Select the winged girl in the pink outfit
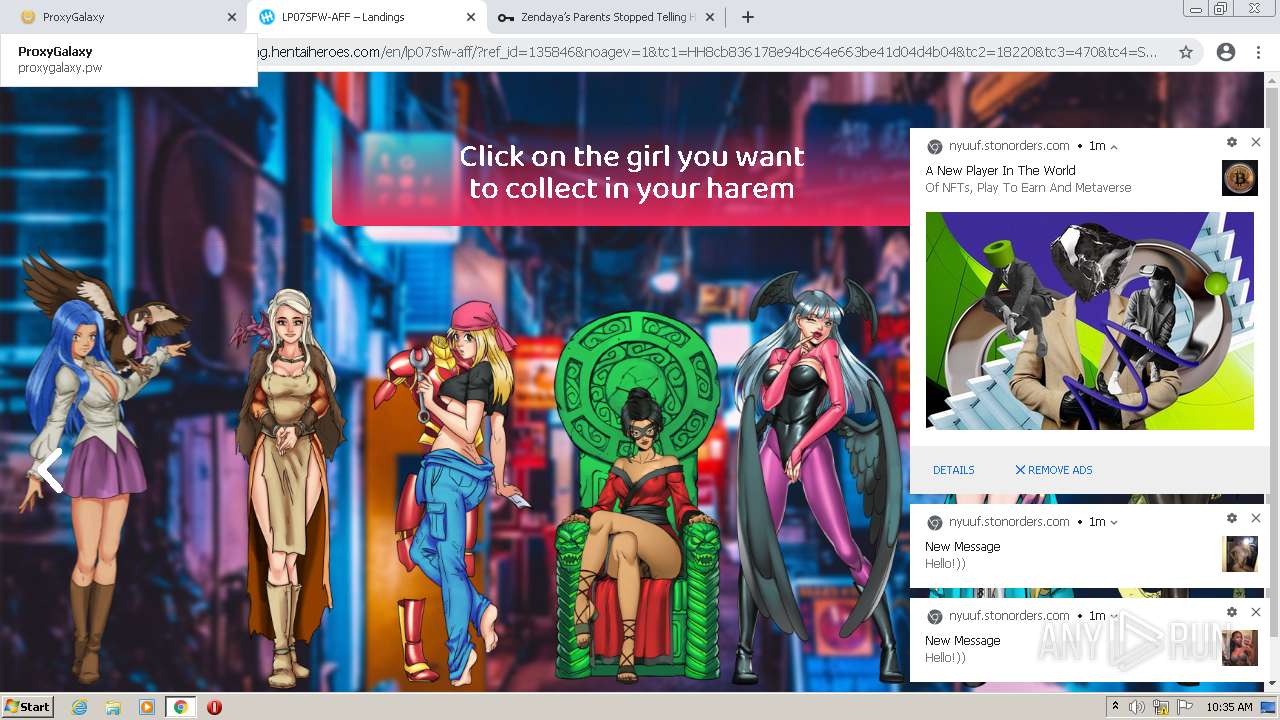The image size is (1280, 720). 820,480
